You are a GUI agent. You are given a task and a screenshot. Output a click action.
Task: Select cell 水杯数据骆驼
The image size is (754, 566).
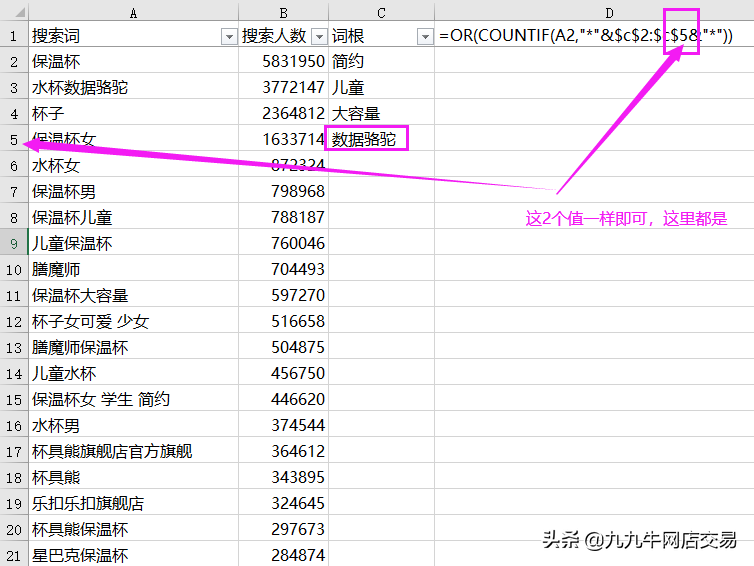(x=133, y=88)
